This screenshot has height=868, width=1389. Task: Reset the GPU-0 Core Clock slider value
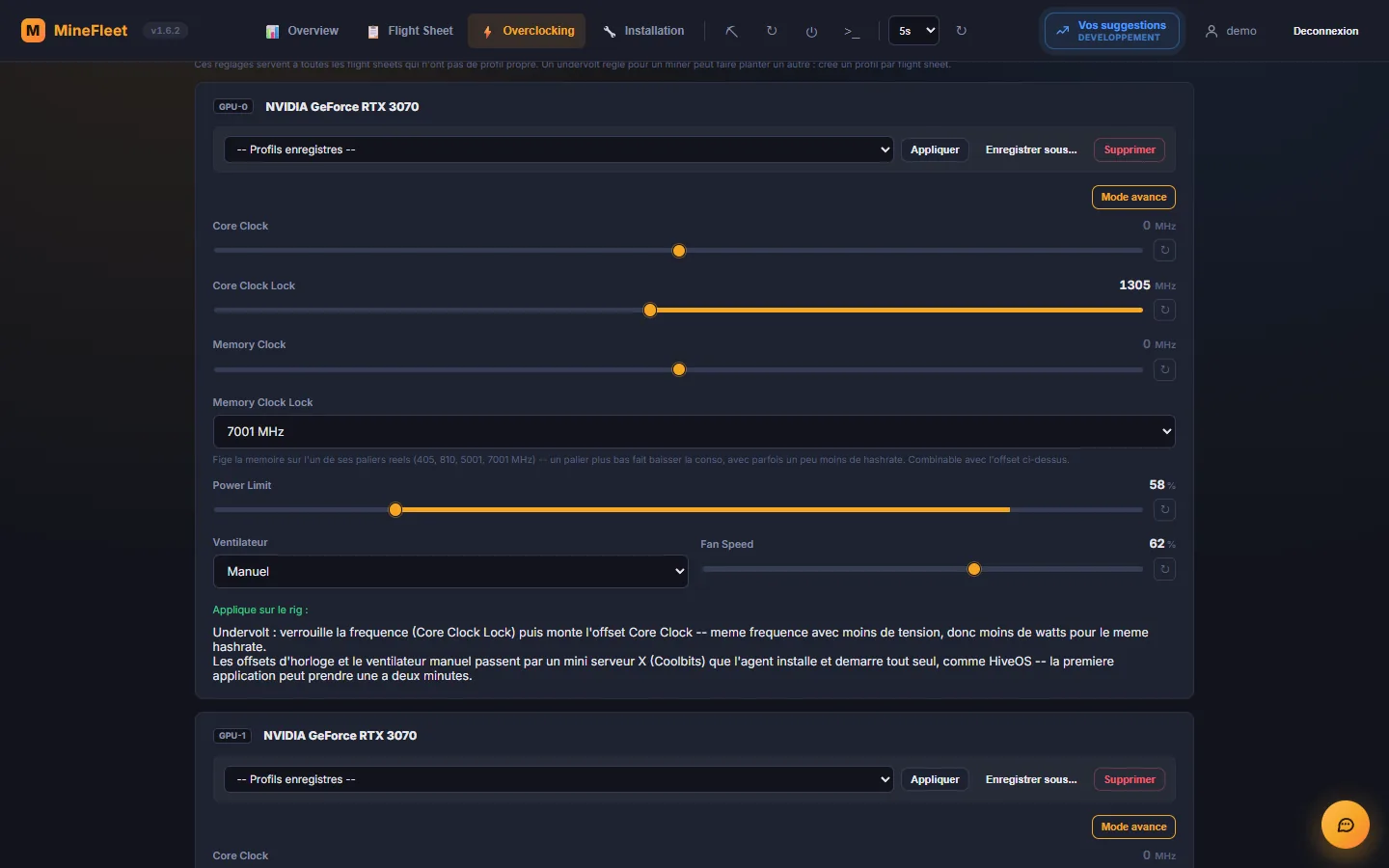click(1164, 251)
